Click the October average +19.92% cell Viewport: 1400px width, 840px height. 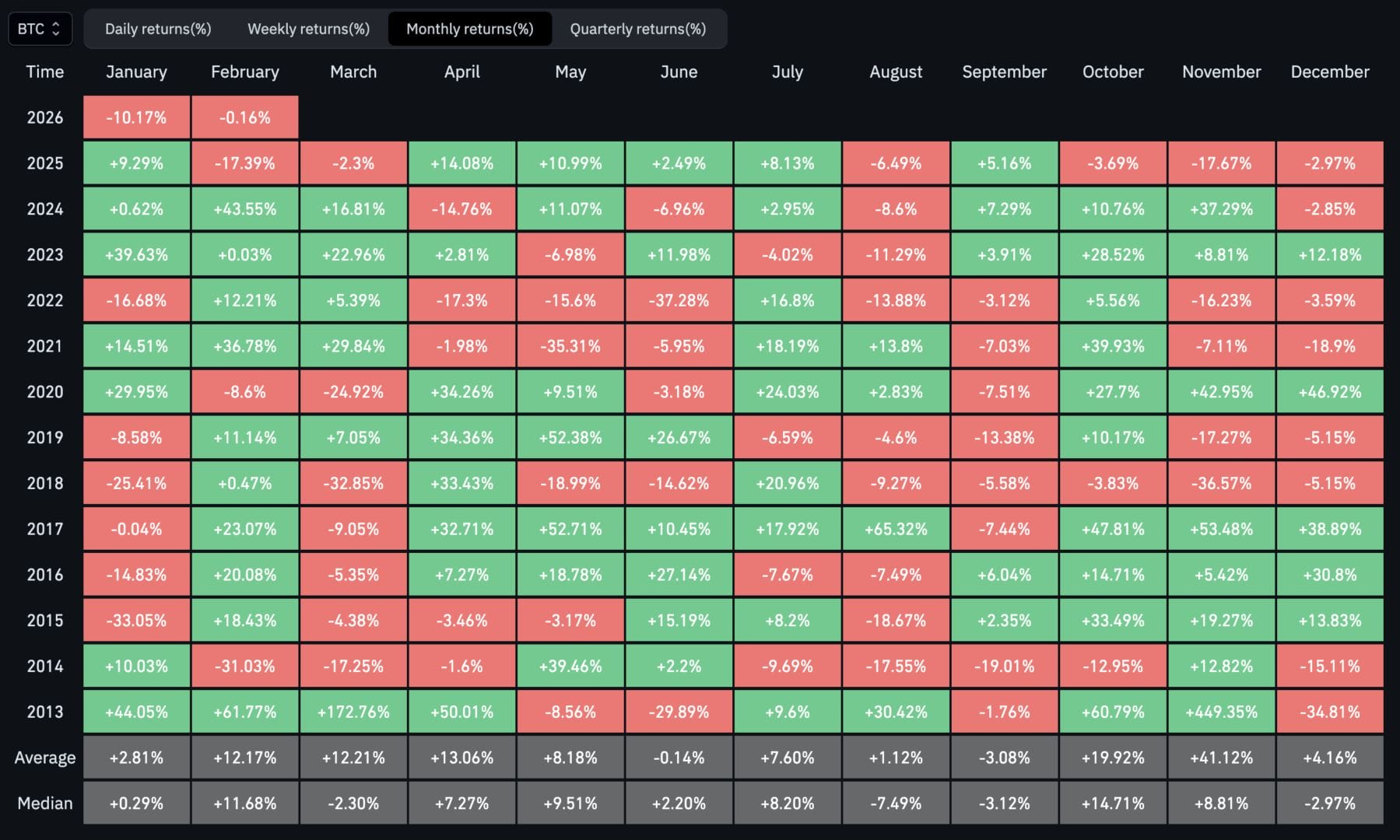coord(1113,758)
